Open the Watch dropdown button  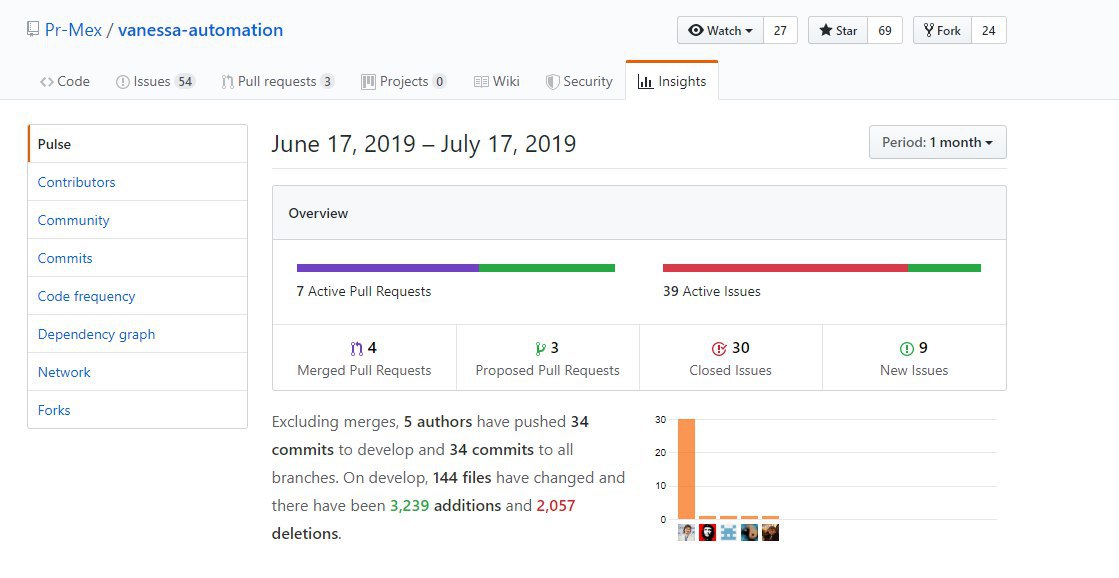(721, 31)
